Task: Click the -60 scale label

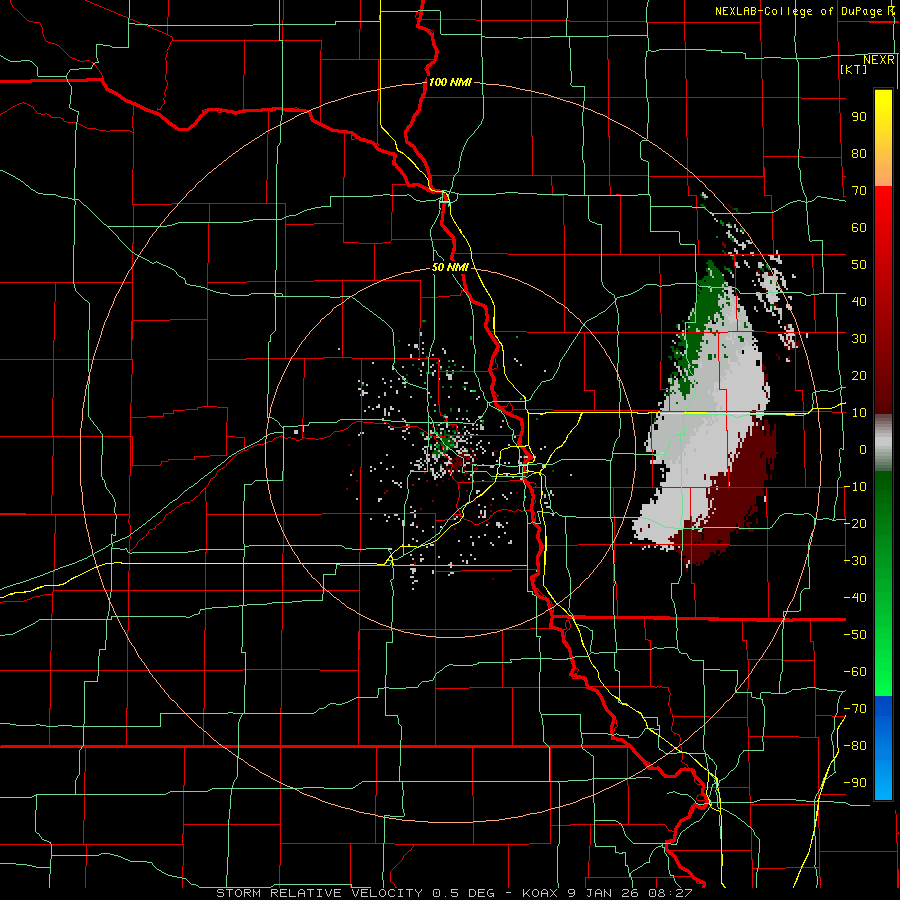Action: 856,672
